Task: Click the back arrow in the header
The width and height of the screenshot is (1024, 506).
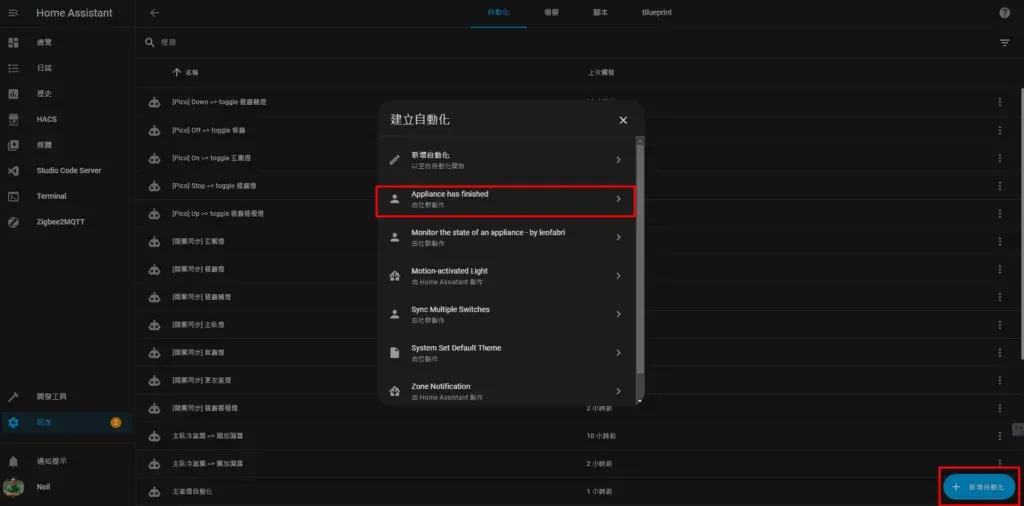Action: click(154, 13)
